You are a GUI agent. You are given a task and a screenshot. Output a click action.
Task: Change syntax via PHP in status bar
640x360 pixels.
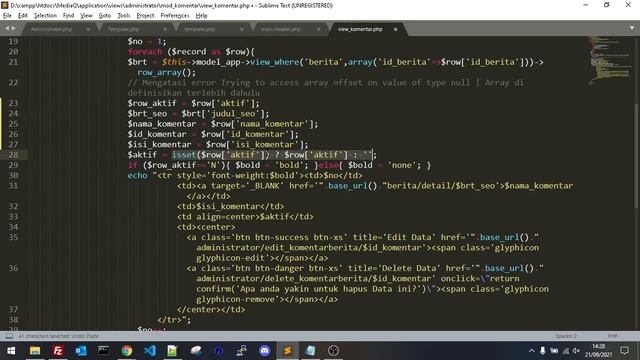click(x=612, y=336)
